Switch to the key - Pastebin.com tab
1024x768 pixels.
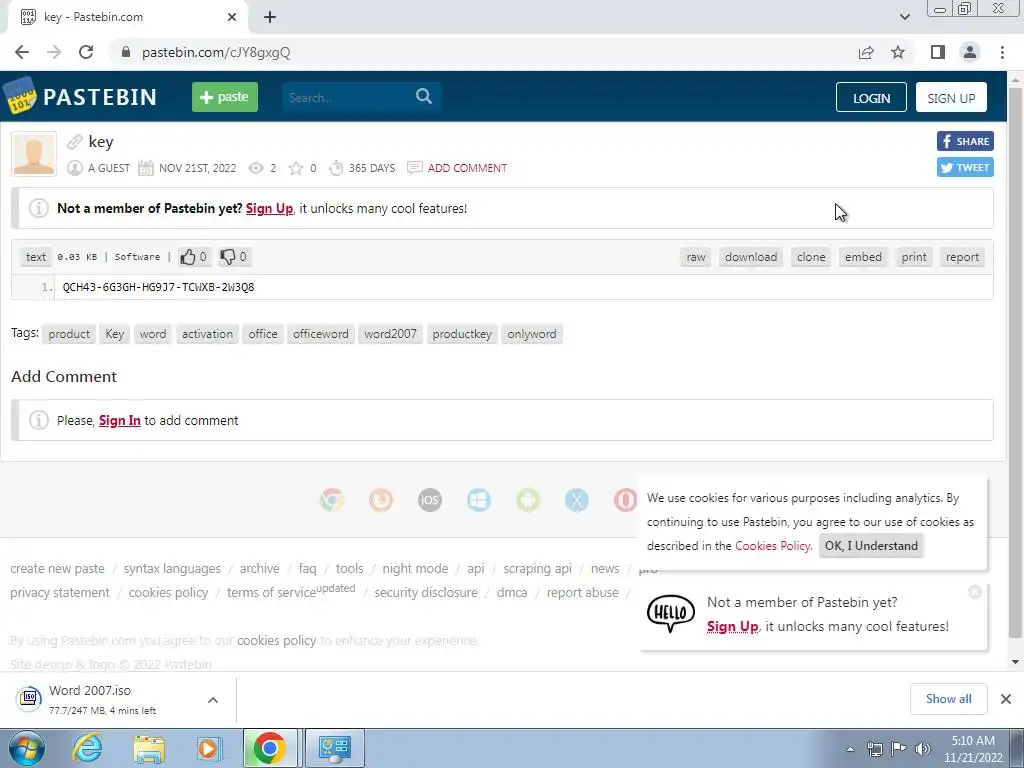[127, 17]
